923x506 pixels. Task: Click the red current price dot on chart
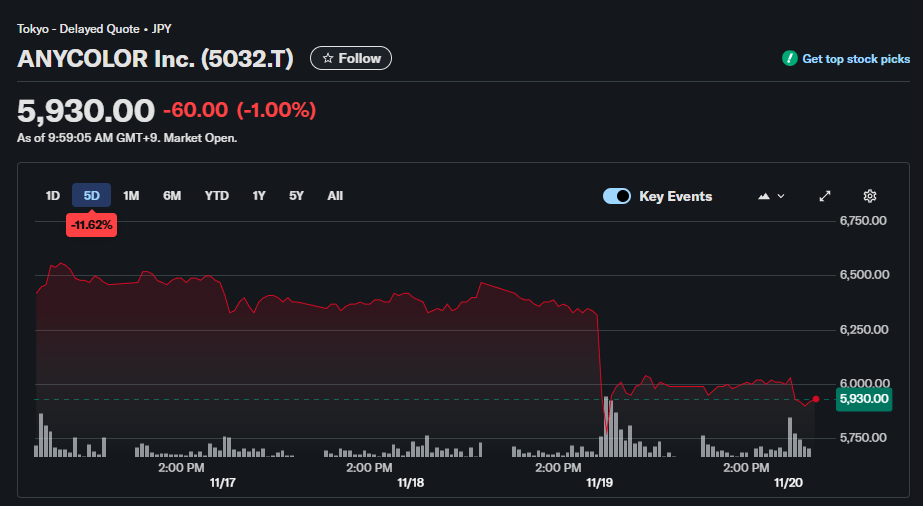coord(816,399)
